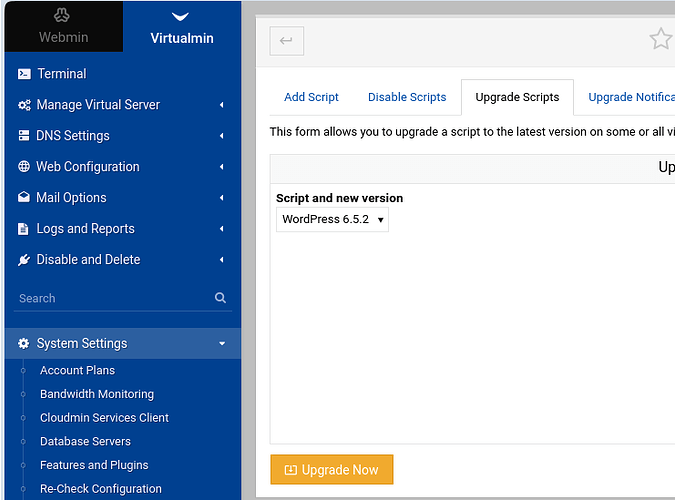Open Database Servers link
The height and width of the screenshot is (500, 675).
(85, 441)
